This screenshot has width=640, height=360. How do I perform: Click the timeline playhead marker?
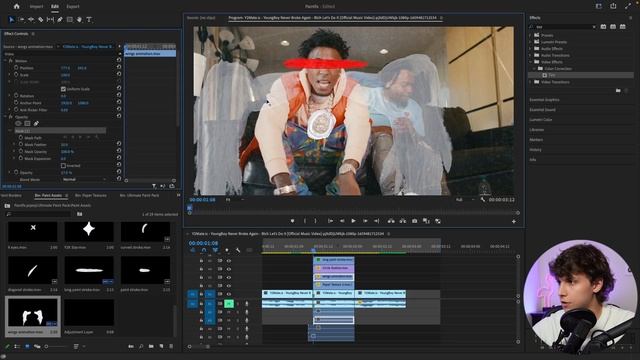point(313,250)
